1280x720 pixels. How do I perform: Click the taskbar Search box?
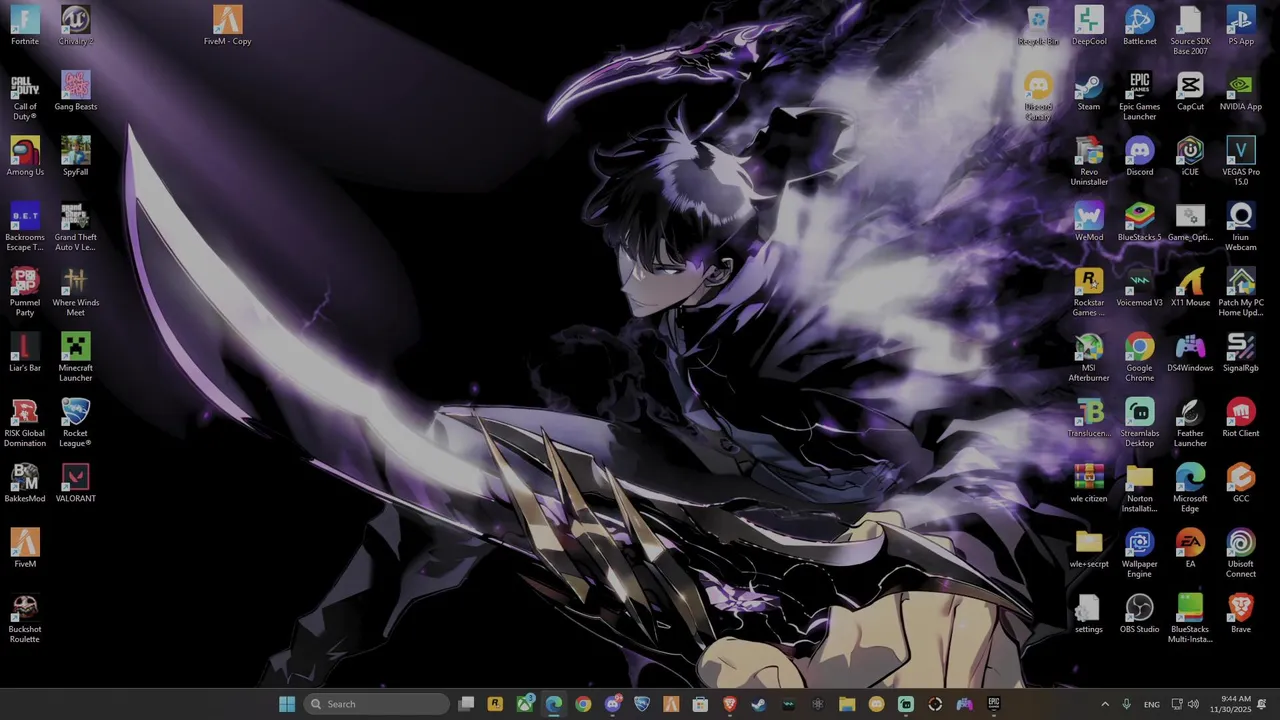(377, 704)
